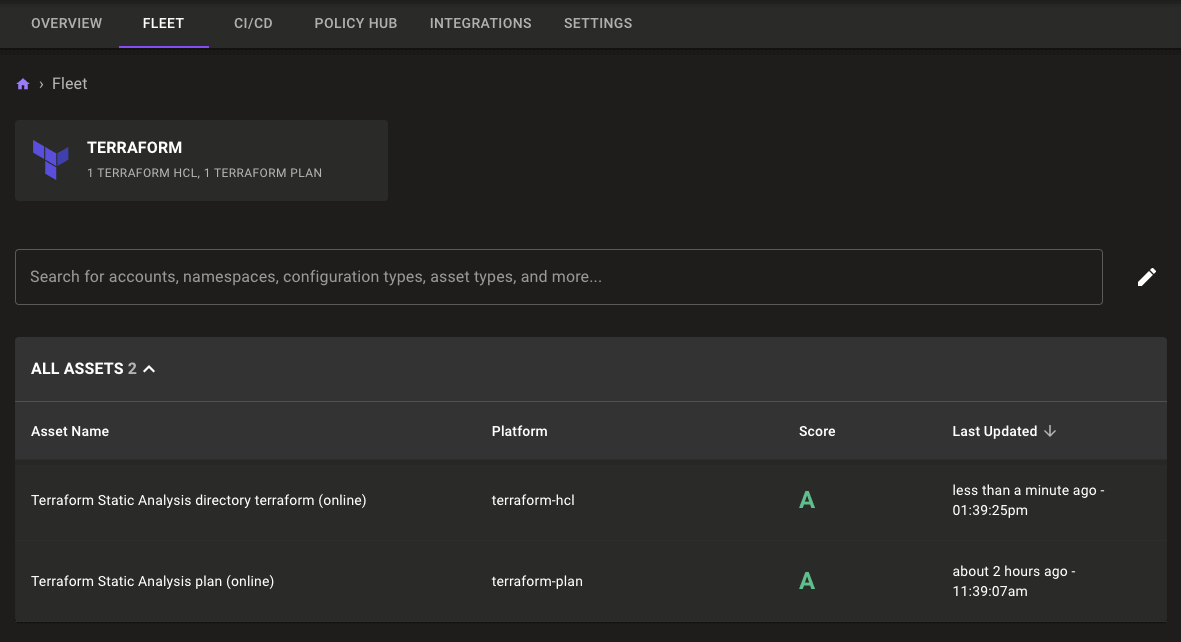The height and width of the screenshot is (642, 1181).
Task: Click the Terraform platform logo icon
Action: click(51, 160)
